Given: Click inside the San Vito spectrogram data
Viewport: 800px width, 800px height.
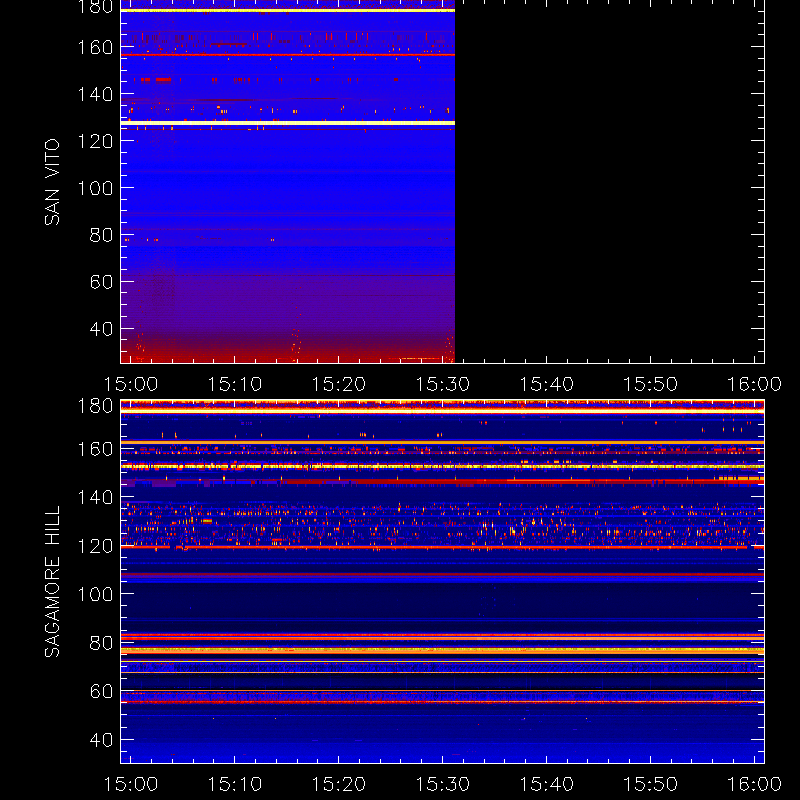Looking at the screenshot, I should (288, 182).
